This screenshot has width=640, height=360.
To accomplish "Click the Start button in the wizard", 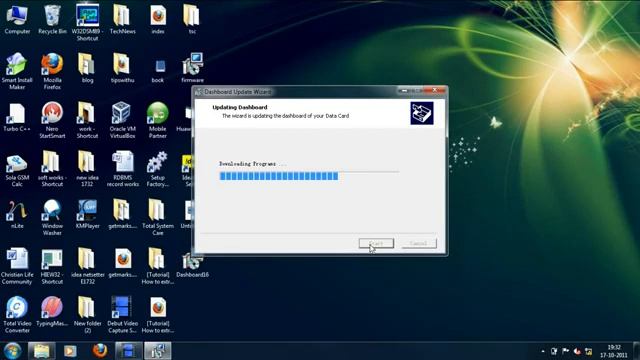I will pos(376,243).
